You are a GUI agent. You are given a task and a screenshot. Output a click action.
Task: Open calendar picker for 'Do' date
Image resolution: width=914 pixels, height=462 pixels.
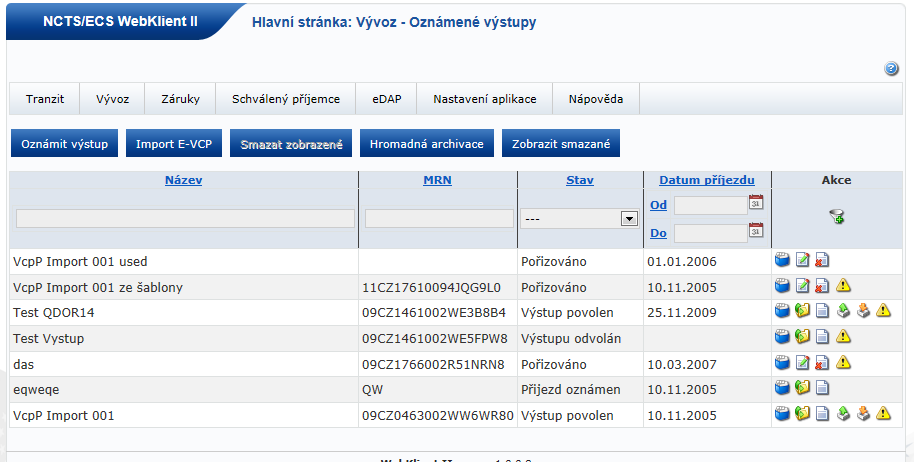(756, 232)
